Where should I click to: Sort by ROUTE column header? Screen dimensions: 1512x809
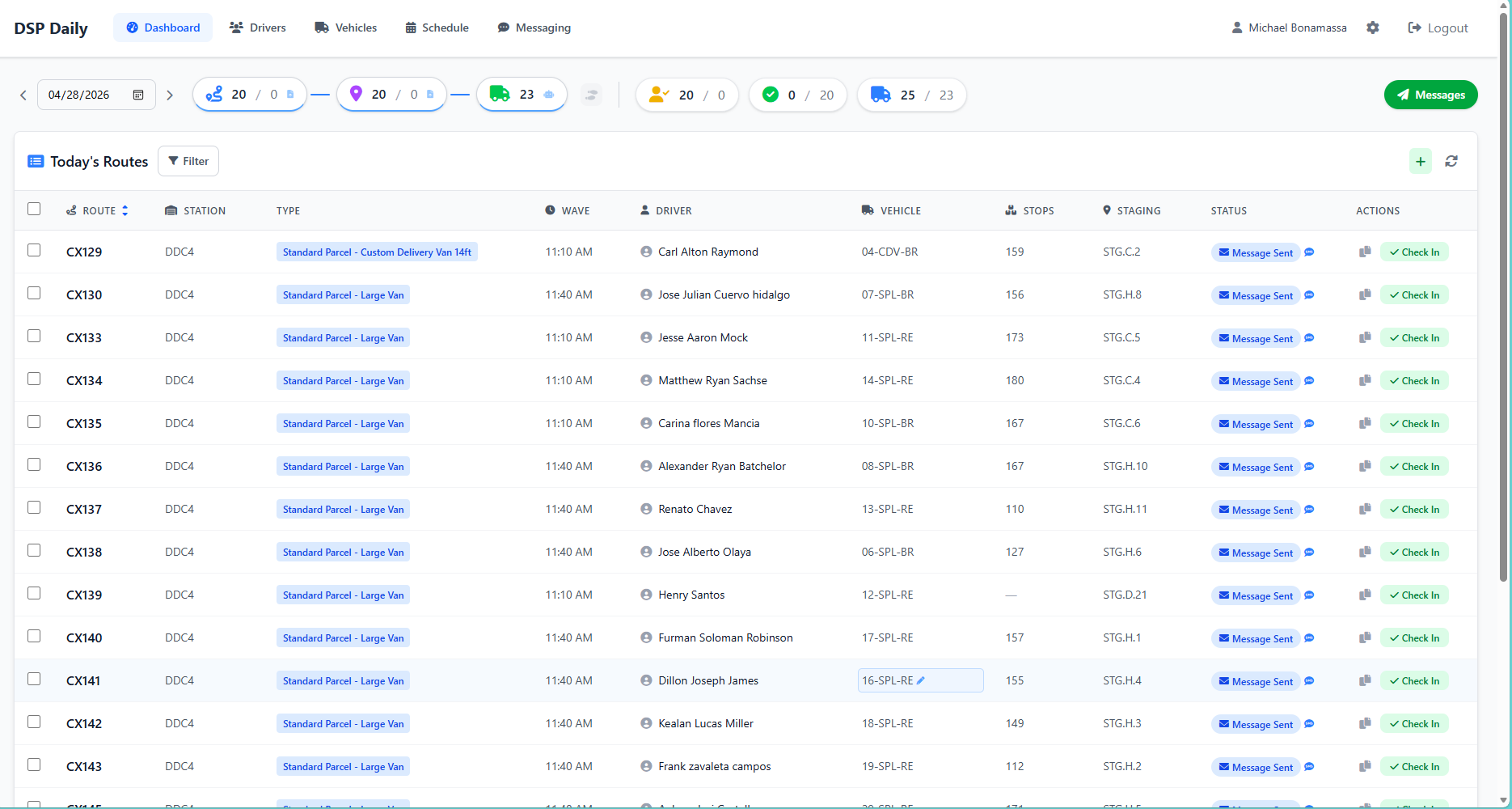pyautogui.click(x=98, y=210)
